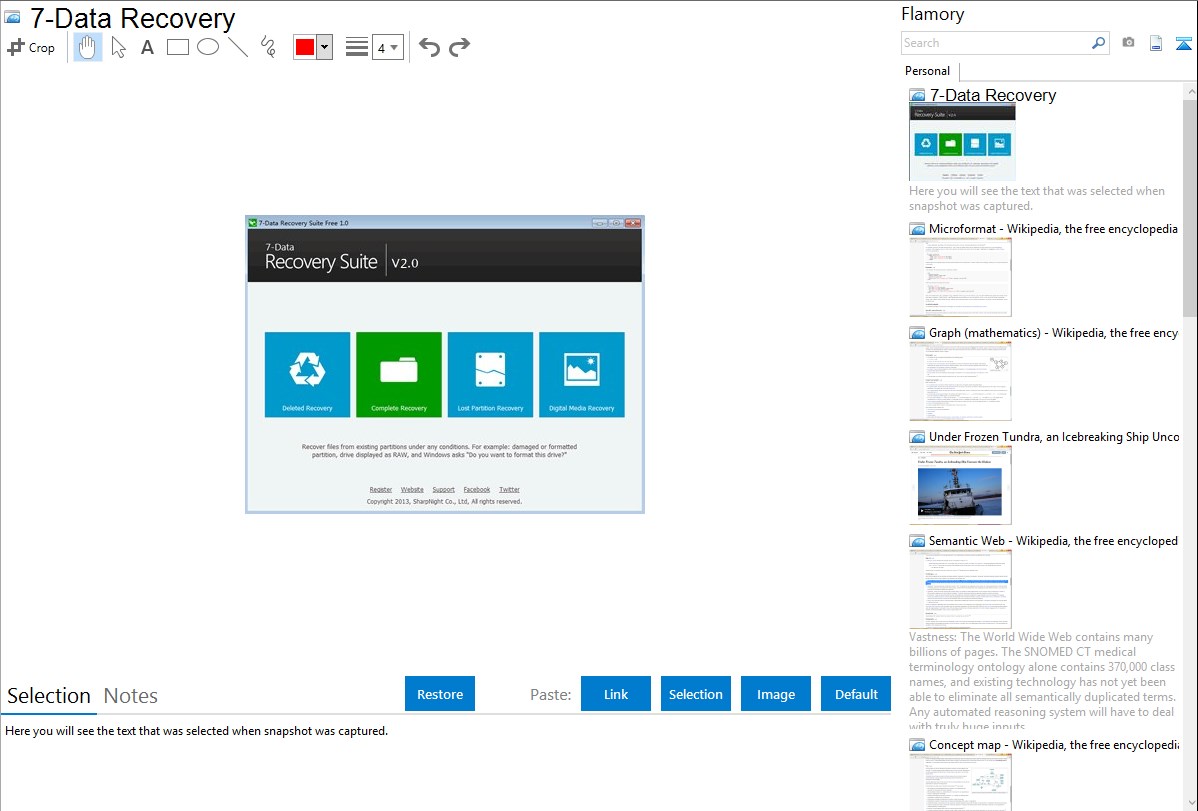Image resolution: width=1198 pixels, height=811 pixels.
Task: Open the color picker dropdown arrow
Action: coord(324,47)
